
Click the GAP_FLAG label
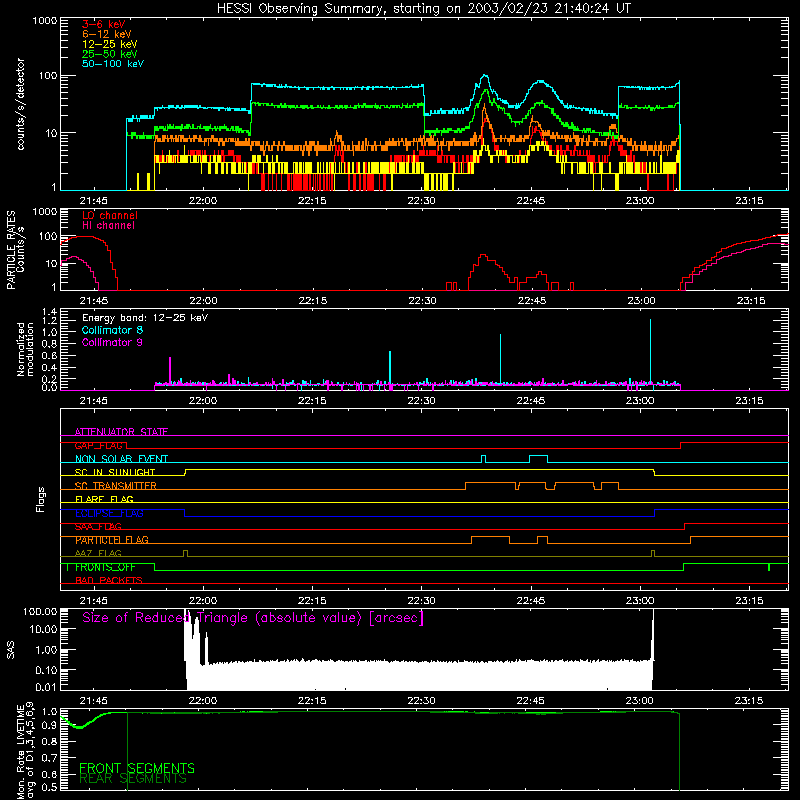pos(98,445)
